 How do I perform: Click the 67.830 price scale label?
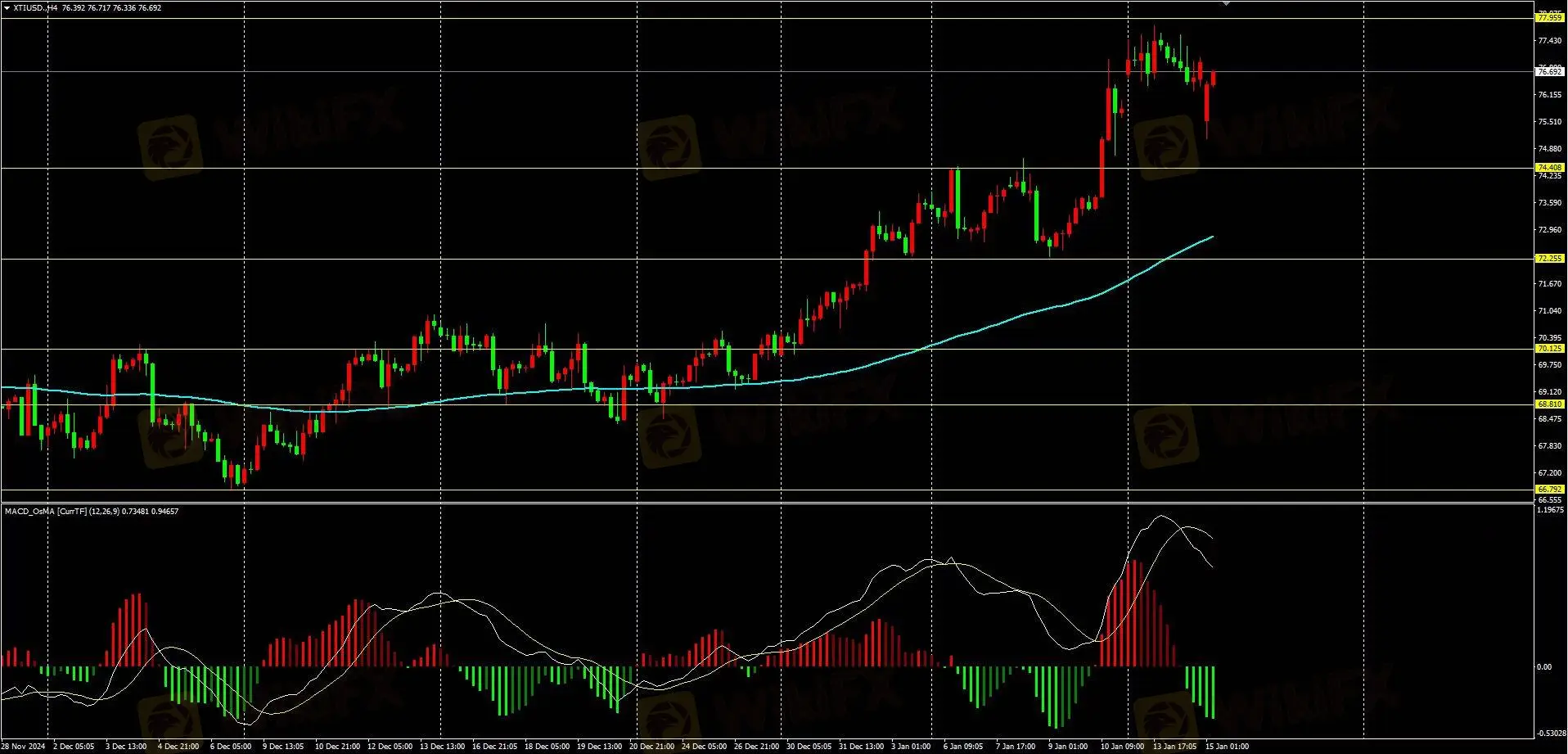pos(1550,446)
